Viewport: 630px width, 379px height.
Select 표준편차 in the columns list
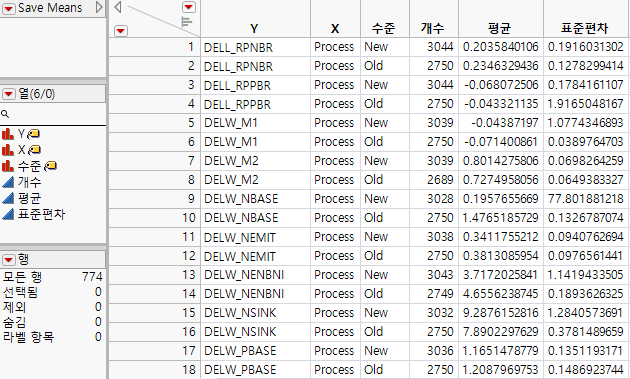tap(41, 214)
